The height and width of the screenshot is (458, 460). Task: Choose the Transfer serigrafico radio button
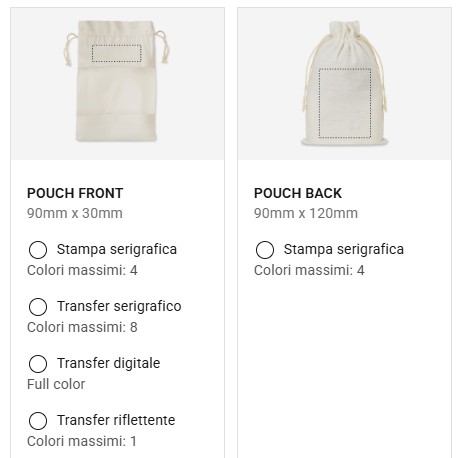click(38, 307)
